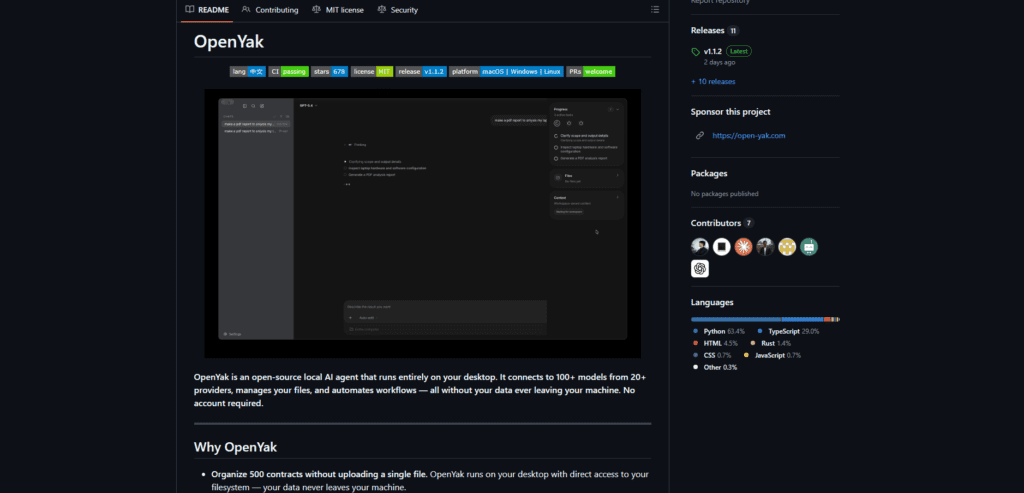This screenshot has width=1024, height=493.
Task: Switch to the Contributing tab
Action: click(270, 10)
